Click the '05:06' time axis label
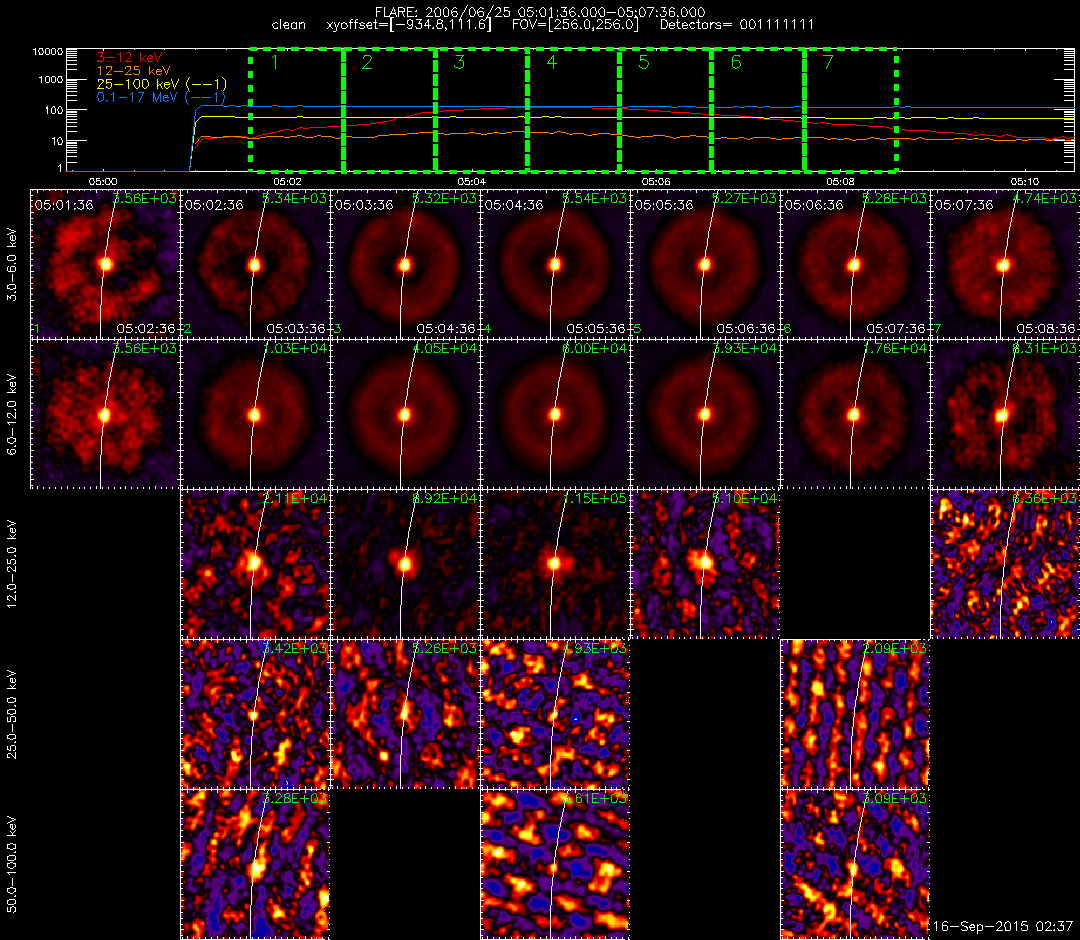Image resolution: width=1080 pixels, height=940 pixels. tap(656, 182)
